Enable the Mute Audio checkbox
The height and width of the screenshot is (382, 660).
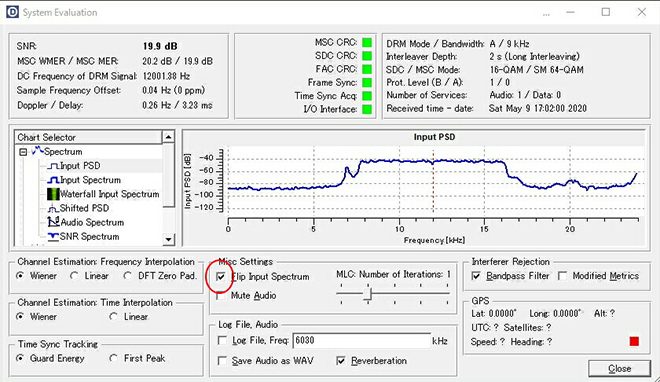click(x=221, y=296)
